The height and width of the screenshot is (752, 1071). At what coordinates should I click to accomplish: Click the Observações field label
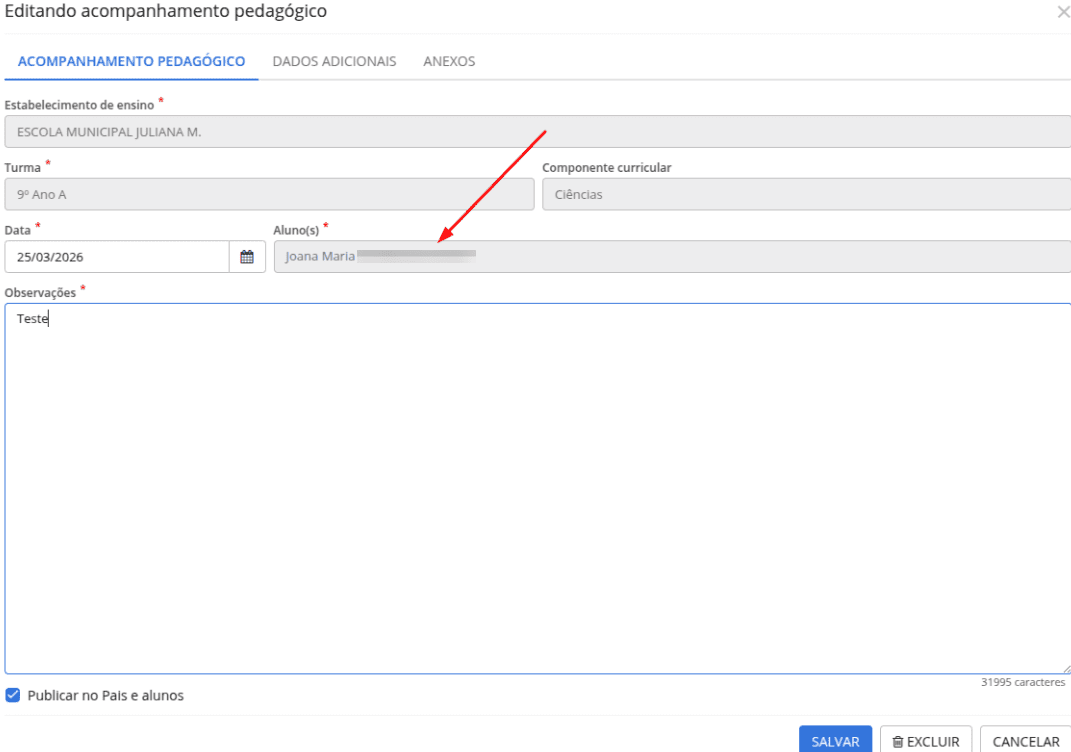pos(40,293)
